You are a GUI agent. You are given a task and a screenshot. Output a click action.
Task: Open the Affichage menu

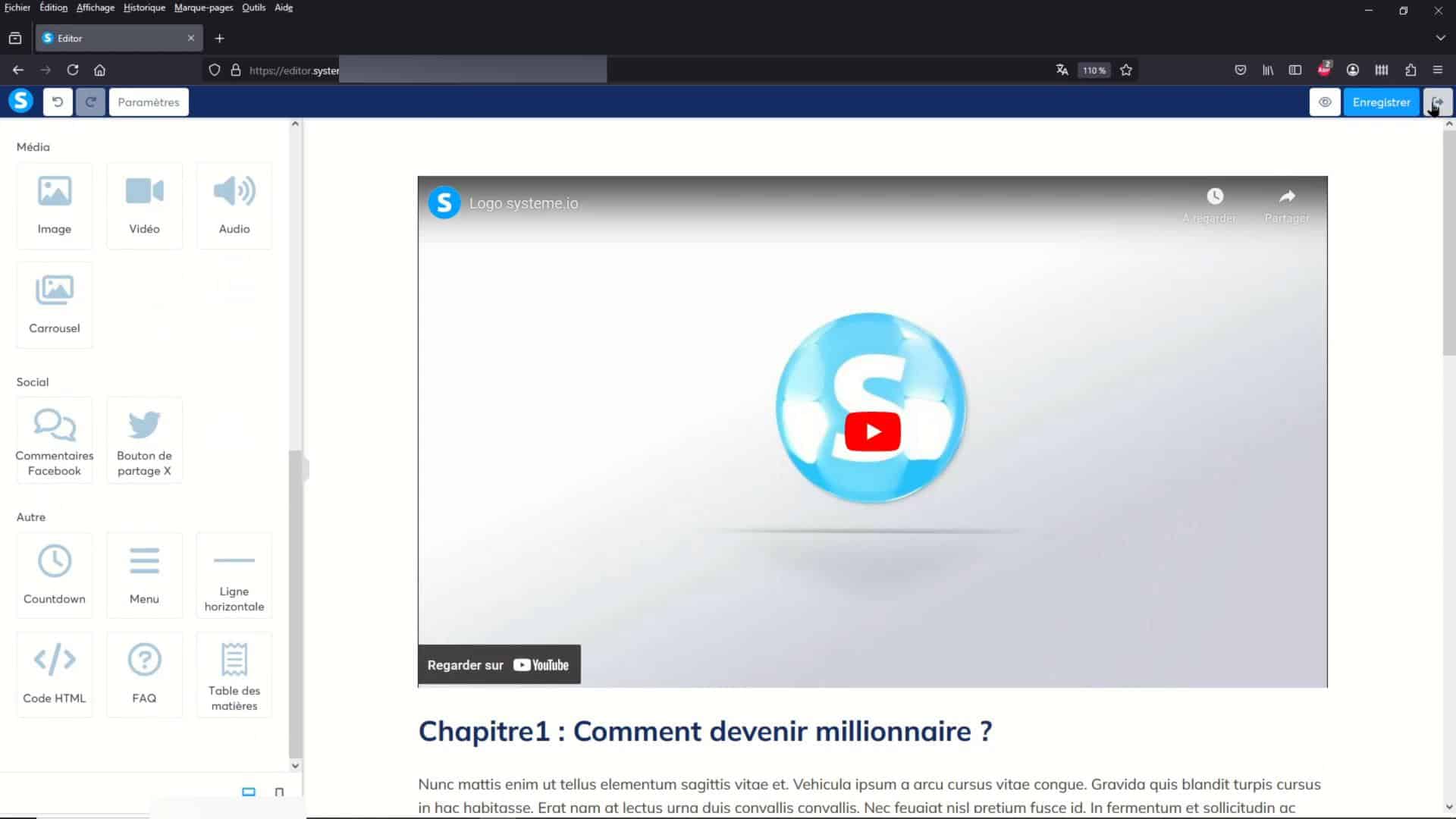pos(96,8)
